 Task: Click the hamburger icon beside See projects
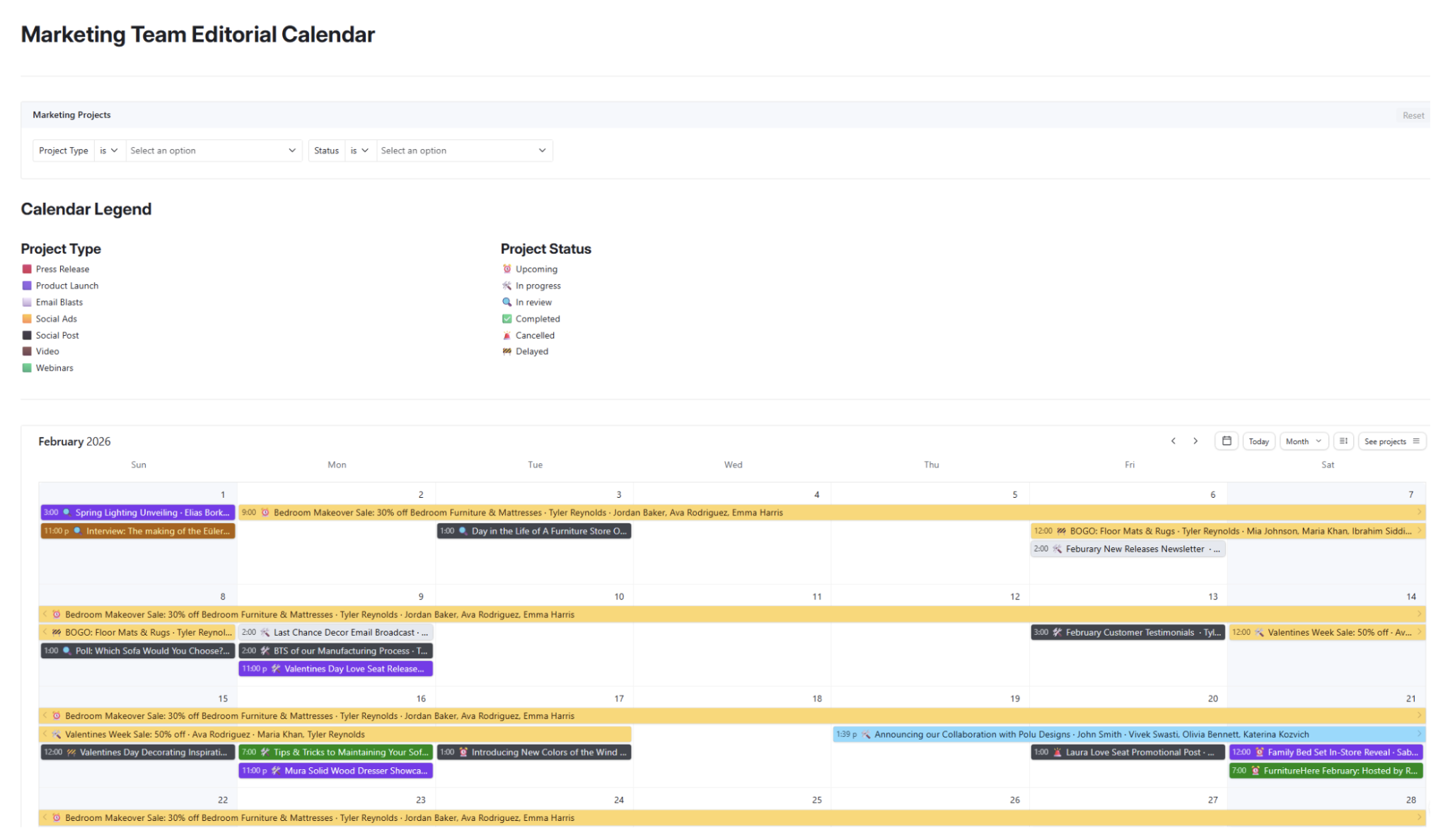click(x=1416, y=441)
